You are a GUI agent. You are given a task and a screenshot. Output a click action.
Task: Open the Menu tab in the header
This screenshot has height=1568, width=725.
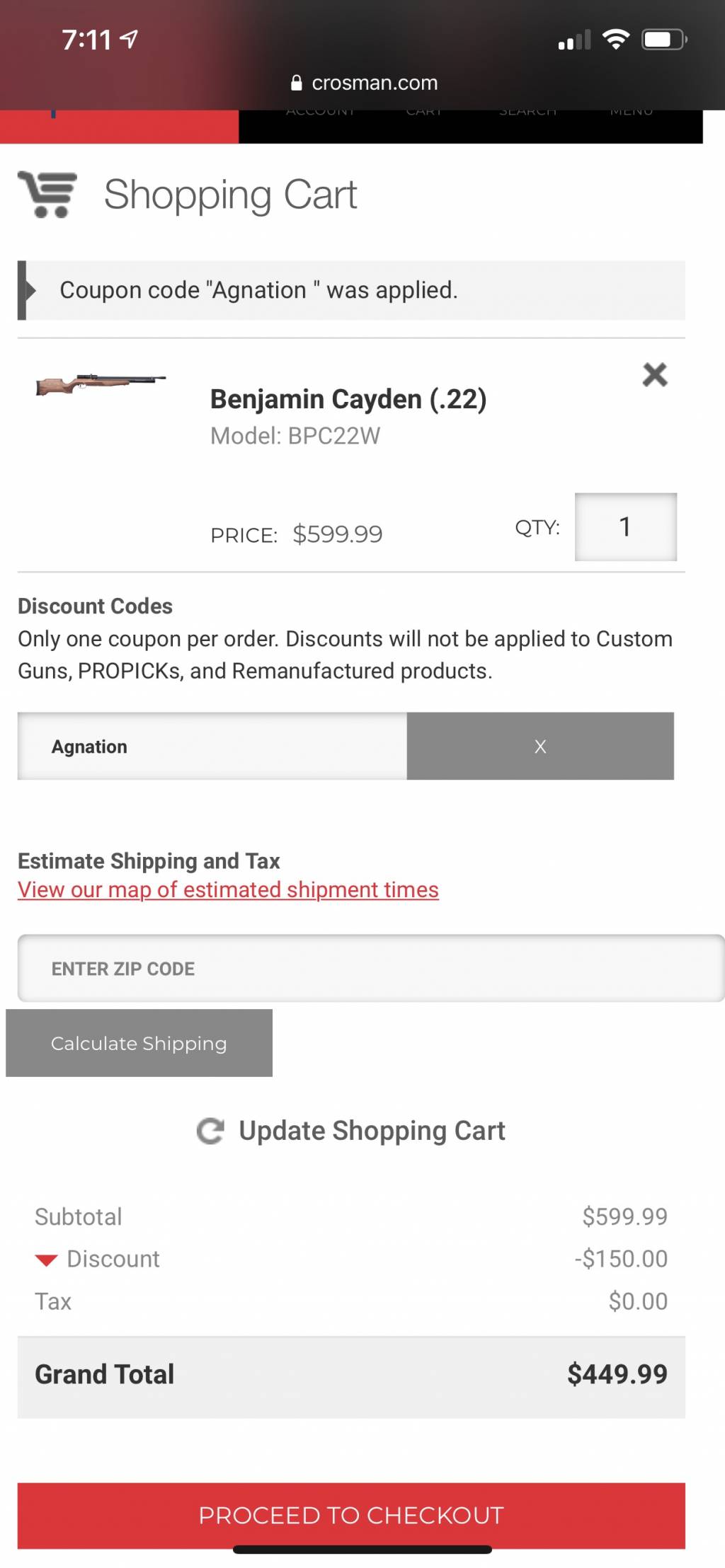pos(632,111)
